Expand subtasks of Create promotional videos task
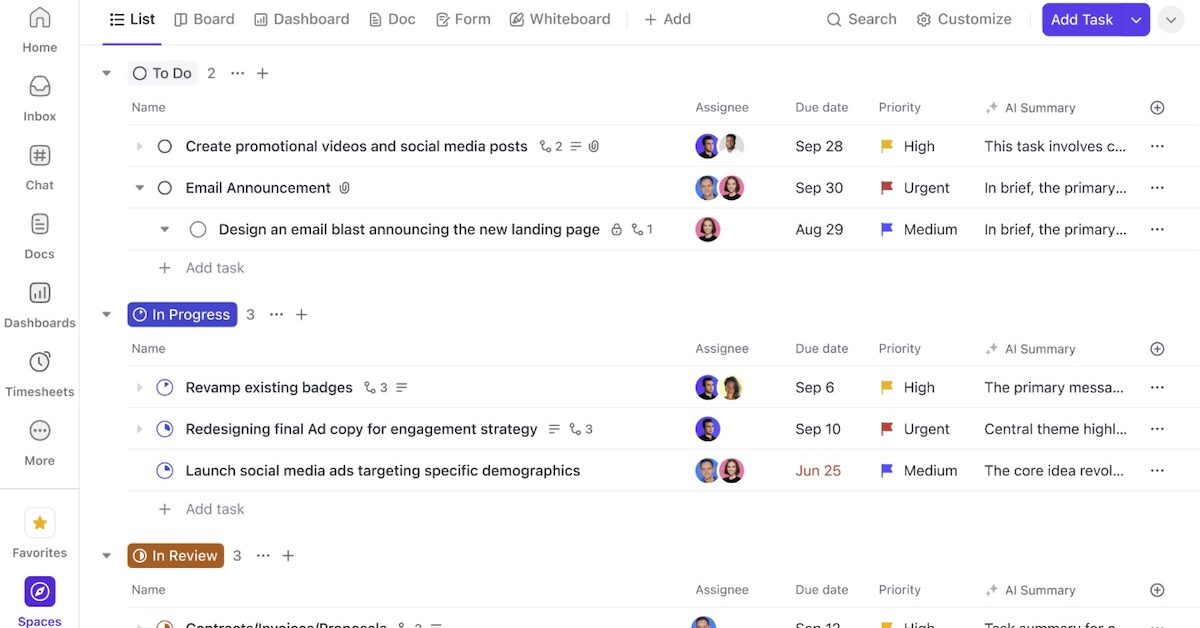Viewport: 1200px width, 628px height. (x=140, y=146)
